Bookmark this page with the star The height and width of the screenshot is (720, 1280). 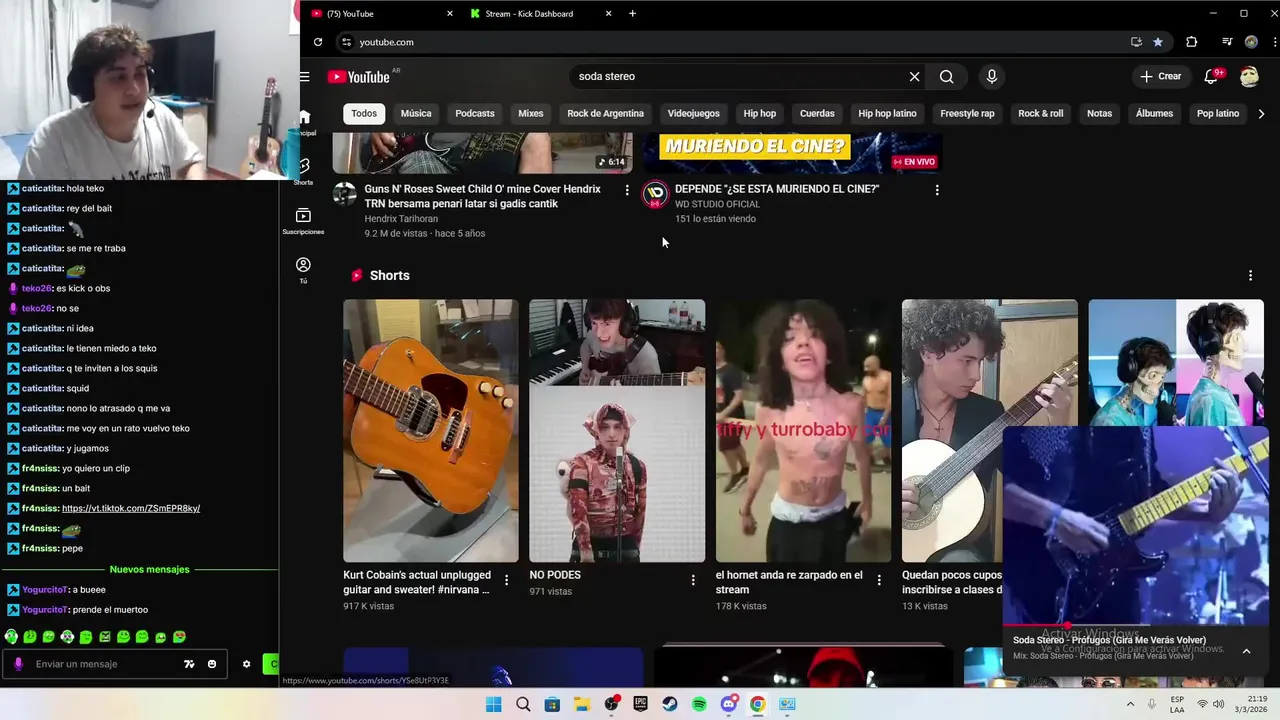(x=1158, y=42)
